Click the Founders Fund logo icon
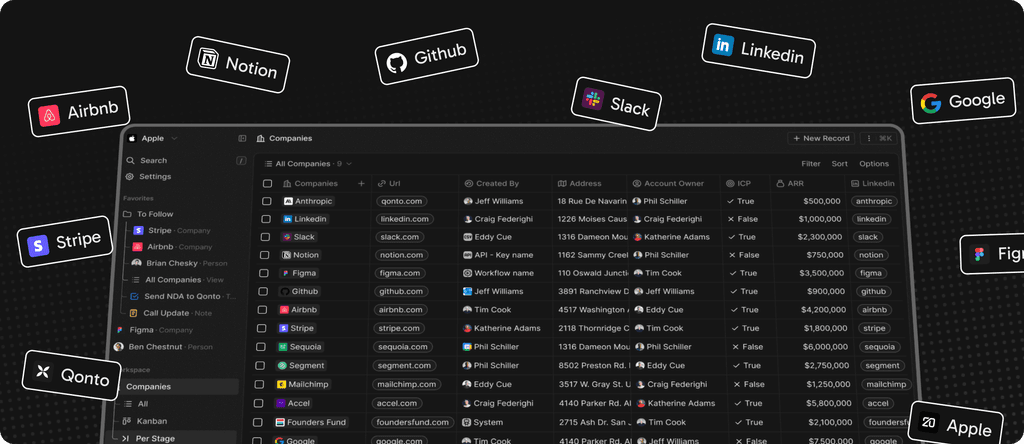Image resolution: width=1024 pixels, height=444 pixels. click(x=280, y=422)
